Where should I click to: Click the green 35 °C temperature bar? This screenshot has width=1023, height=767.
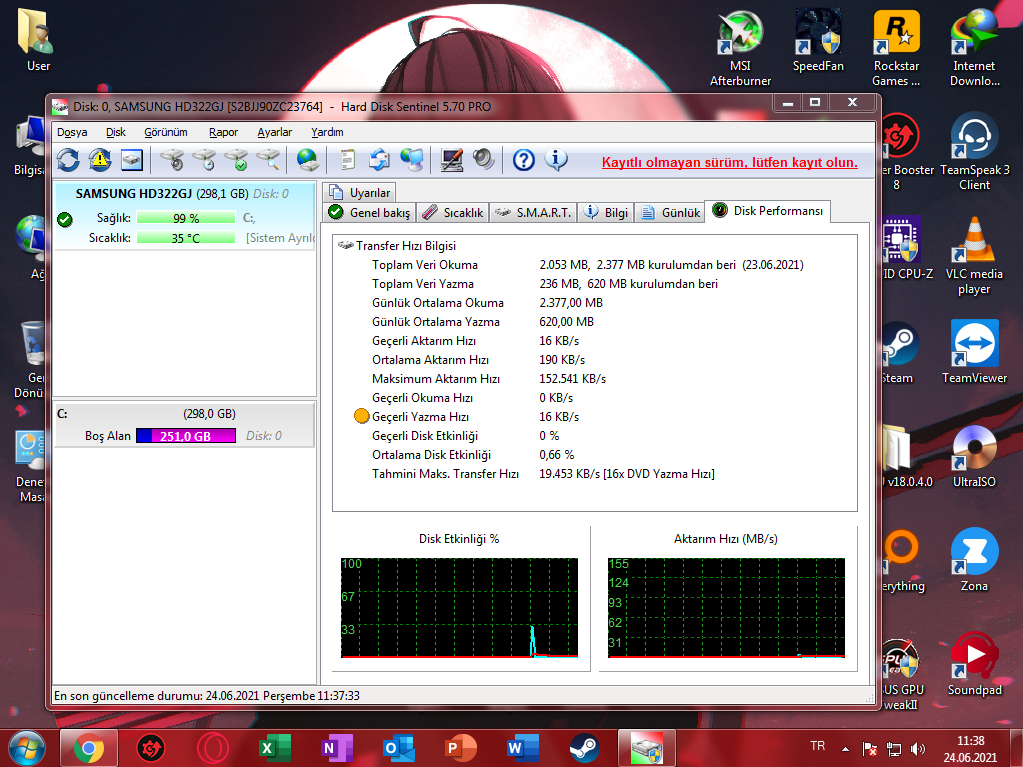click(186, 239)
